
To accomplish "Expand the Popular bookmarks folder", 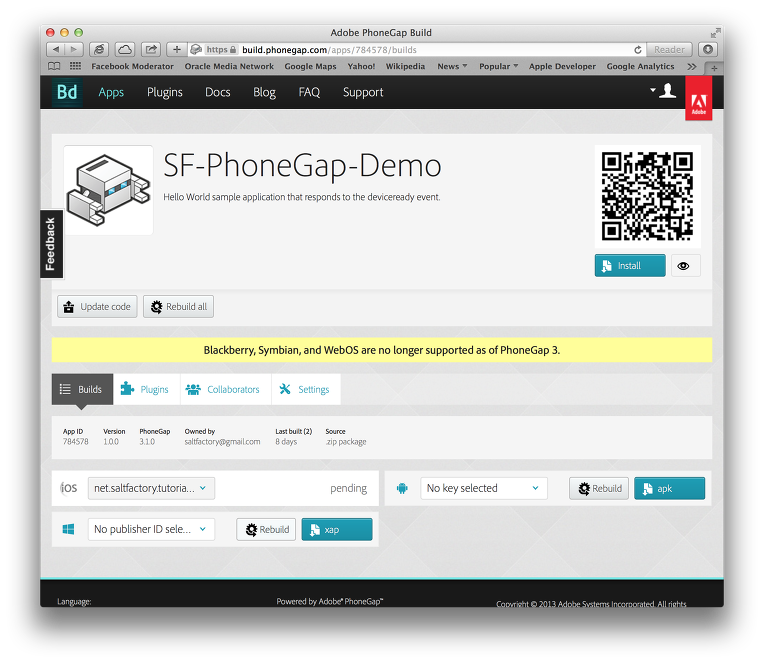I will click(498, 66).
